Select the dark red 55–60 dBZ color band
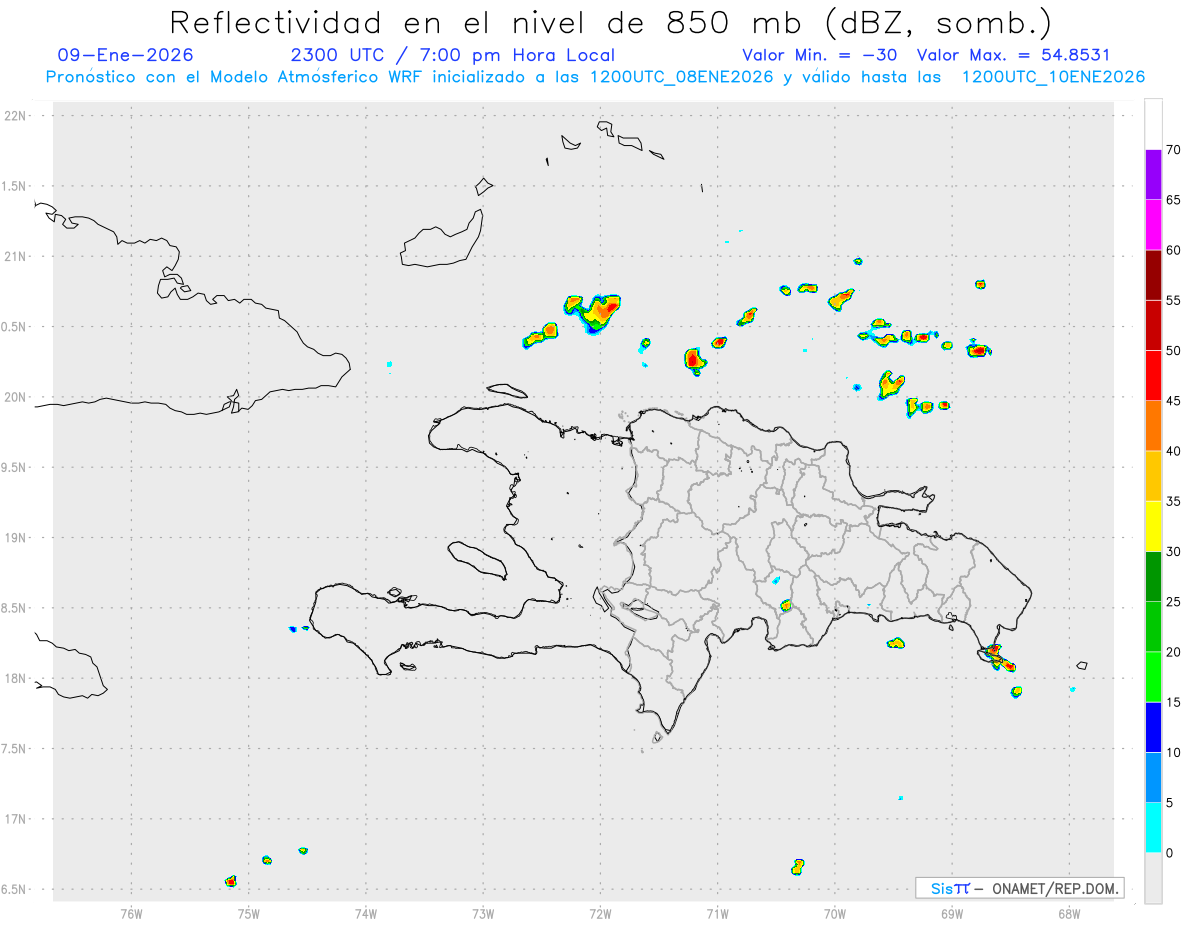1200x927 pixels. (1153, 275)
